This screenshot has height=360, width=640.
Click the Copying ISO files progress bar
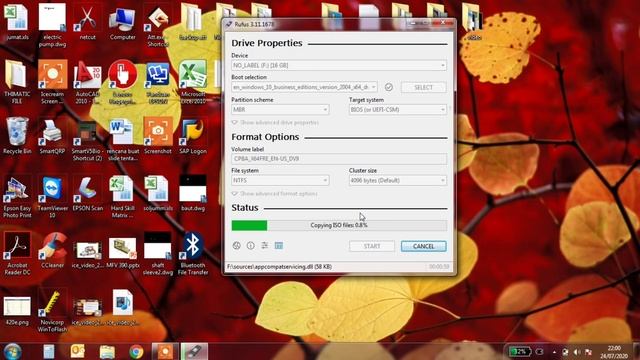(339, 225)
